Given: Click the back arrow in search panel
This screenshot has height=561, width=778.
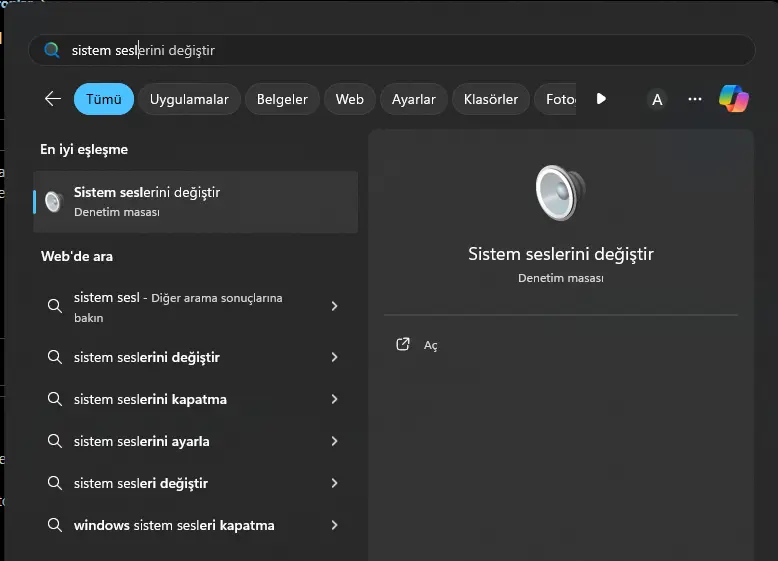Looking at the screenshot, I should pos(53,99).
